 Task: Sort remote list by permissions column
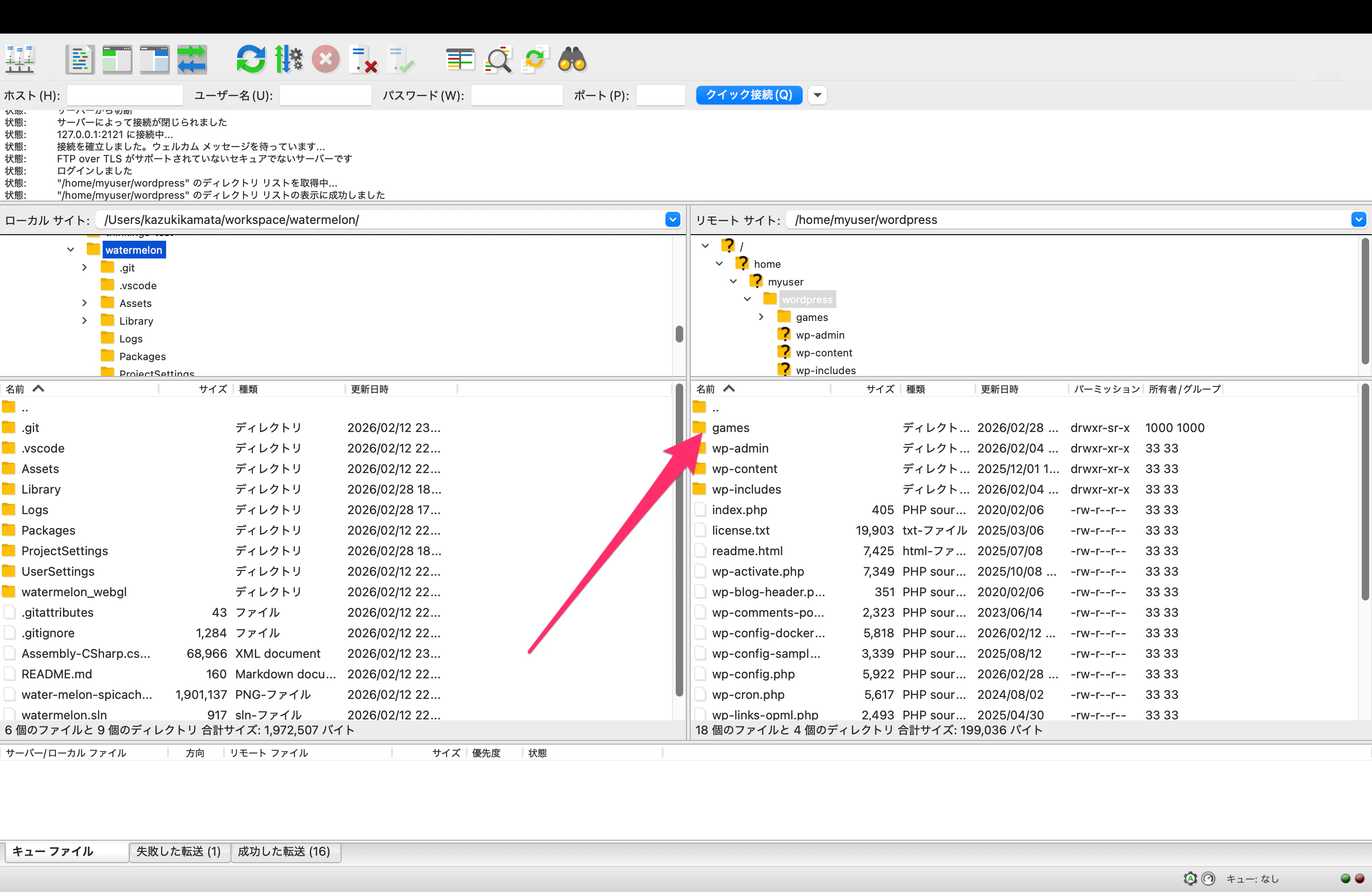click(1106, 389)
